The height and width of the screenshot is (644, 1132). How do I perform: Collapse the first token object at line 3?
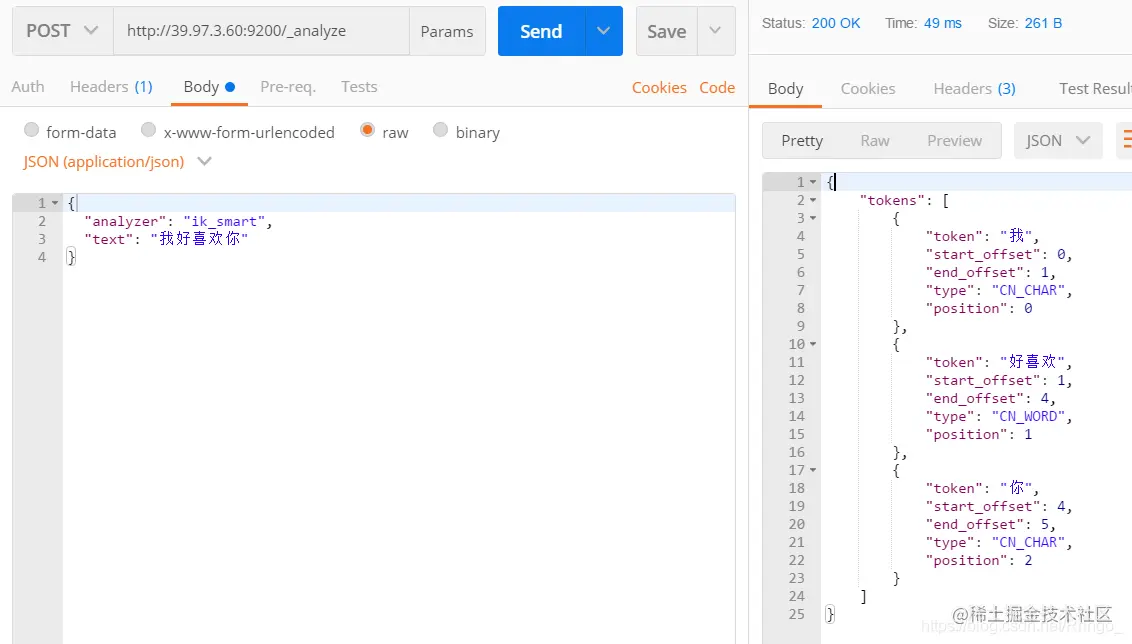(813, 218)
